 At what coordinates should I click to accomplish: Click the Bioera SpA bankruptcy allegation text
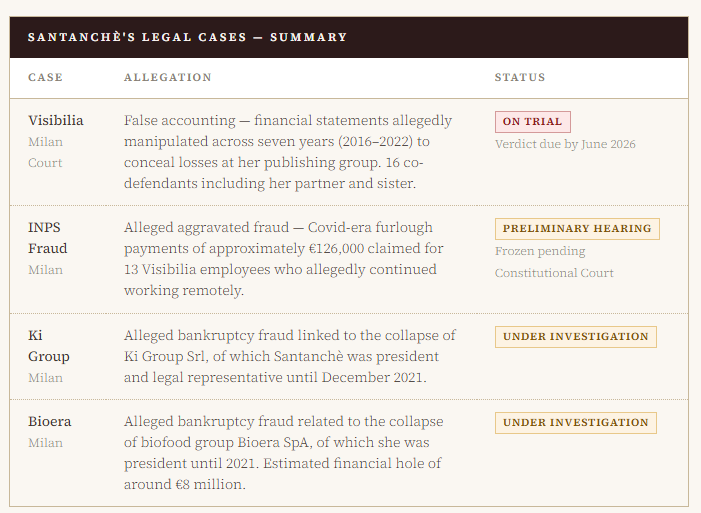point(284,453)
